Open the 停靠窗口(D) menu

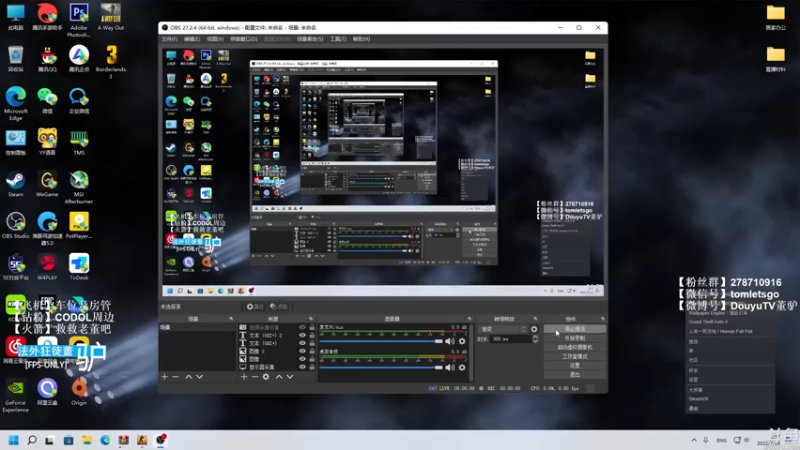click(244, 39)
